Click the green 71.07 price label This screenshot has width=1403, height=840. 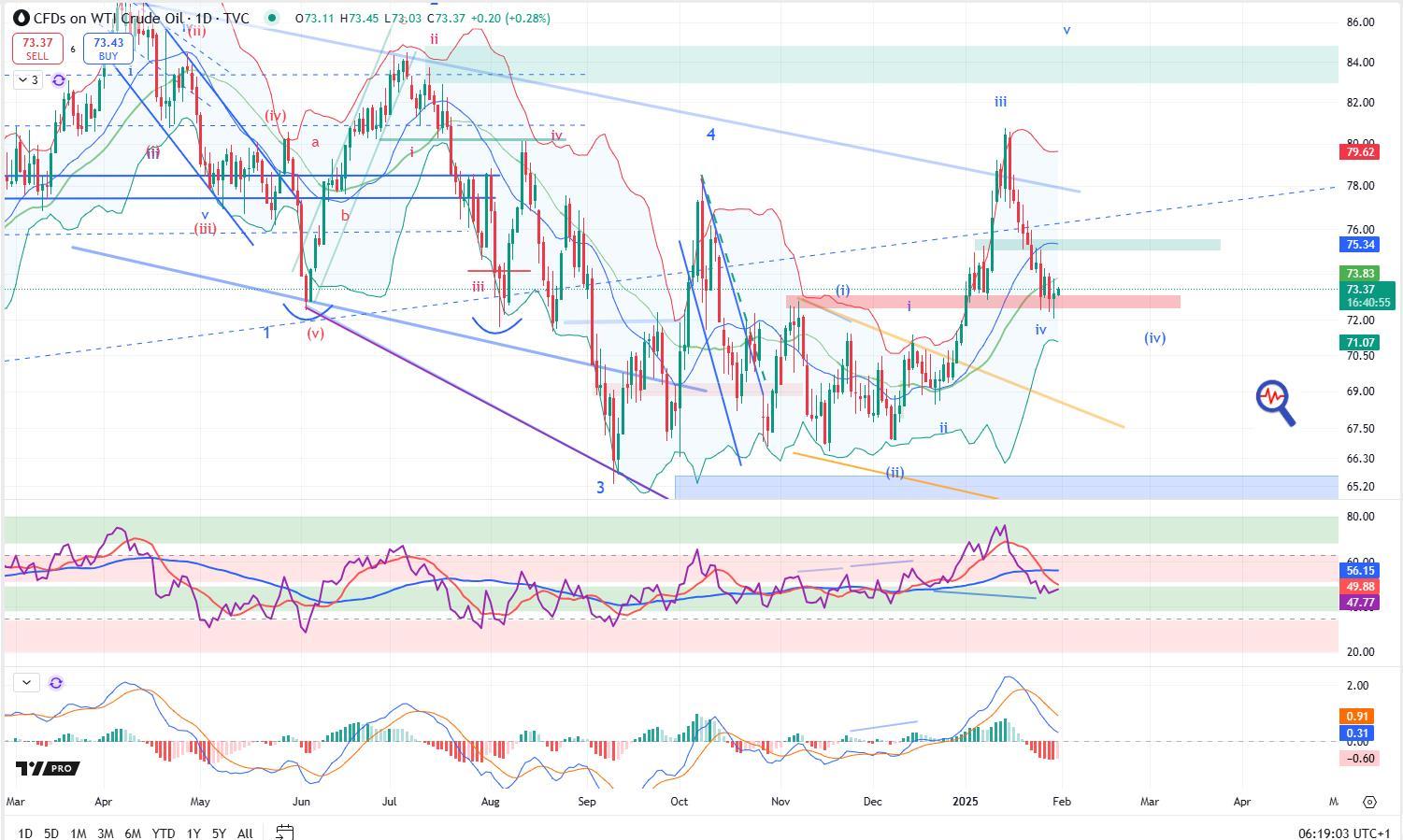coord(1359,343)
